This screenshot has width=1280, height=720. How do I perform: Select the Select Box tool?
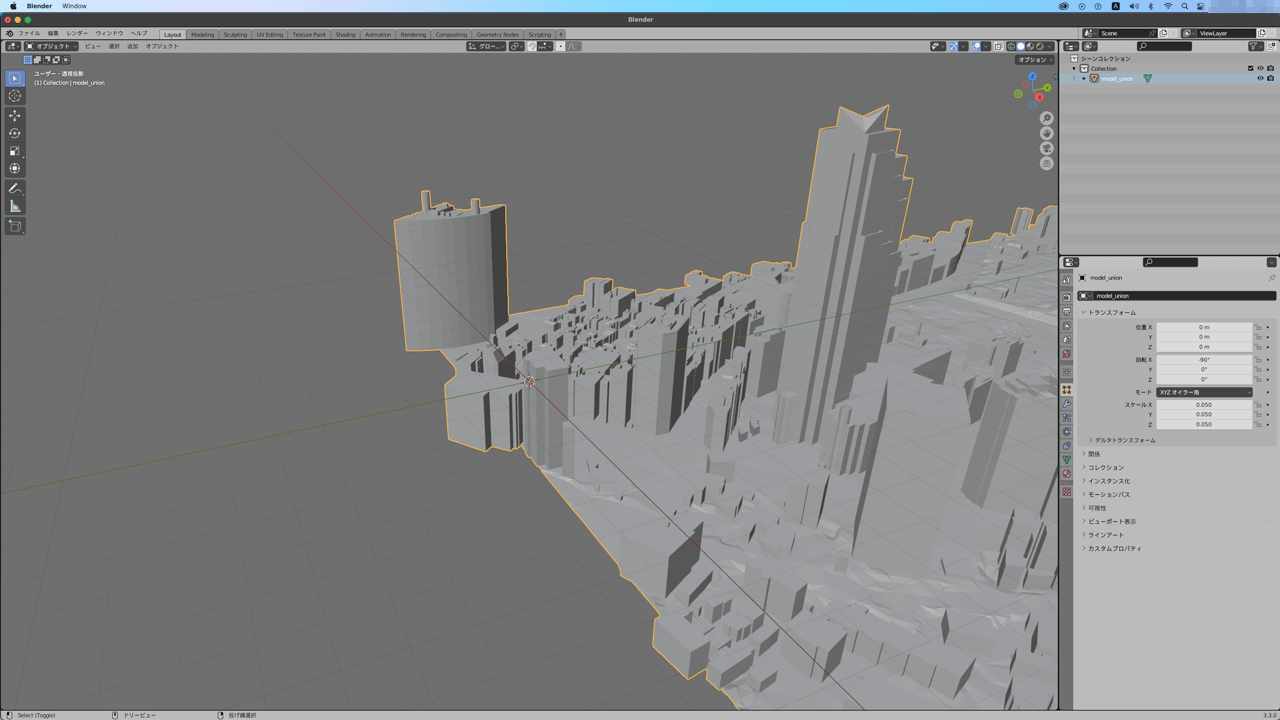[14, 78]
